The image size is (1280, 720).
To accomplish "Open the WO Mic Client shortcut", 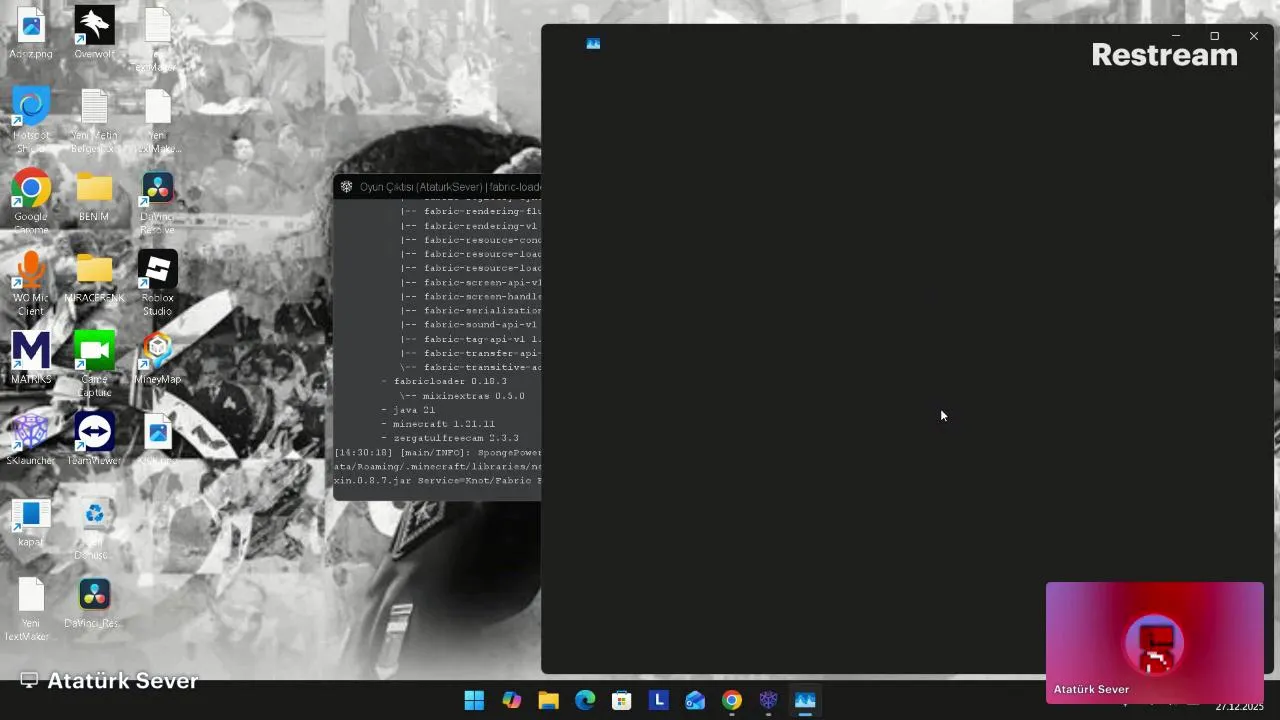I will (x=31, y=283).
